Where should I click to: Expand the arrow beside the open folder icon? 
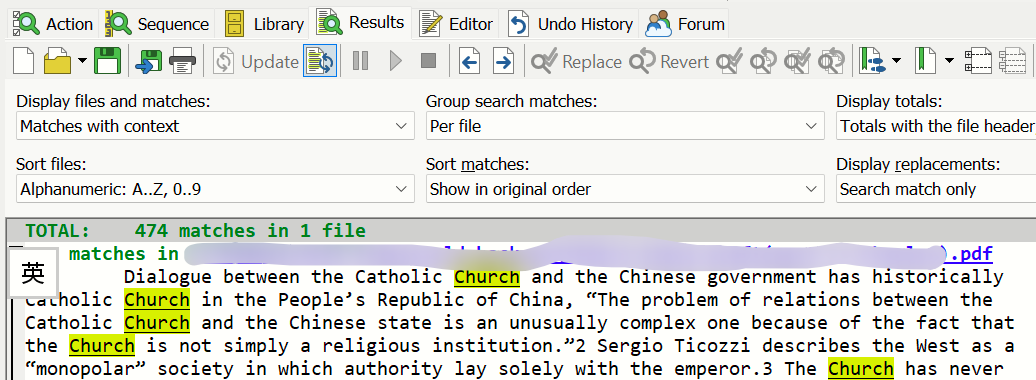pyautogui.click(x=82, y=61)
